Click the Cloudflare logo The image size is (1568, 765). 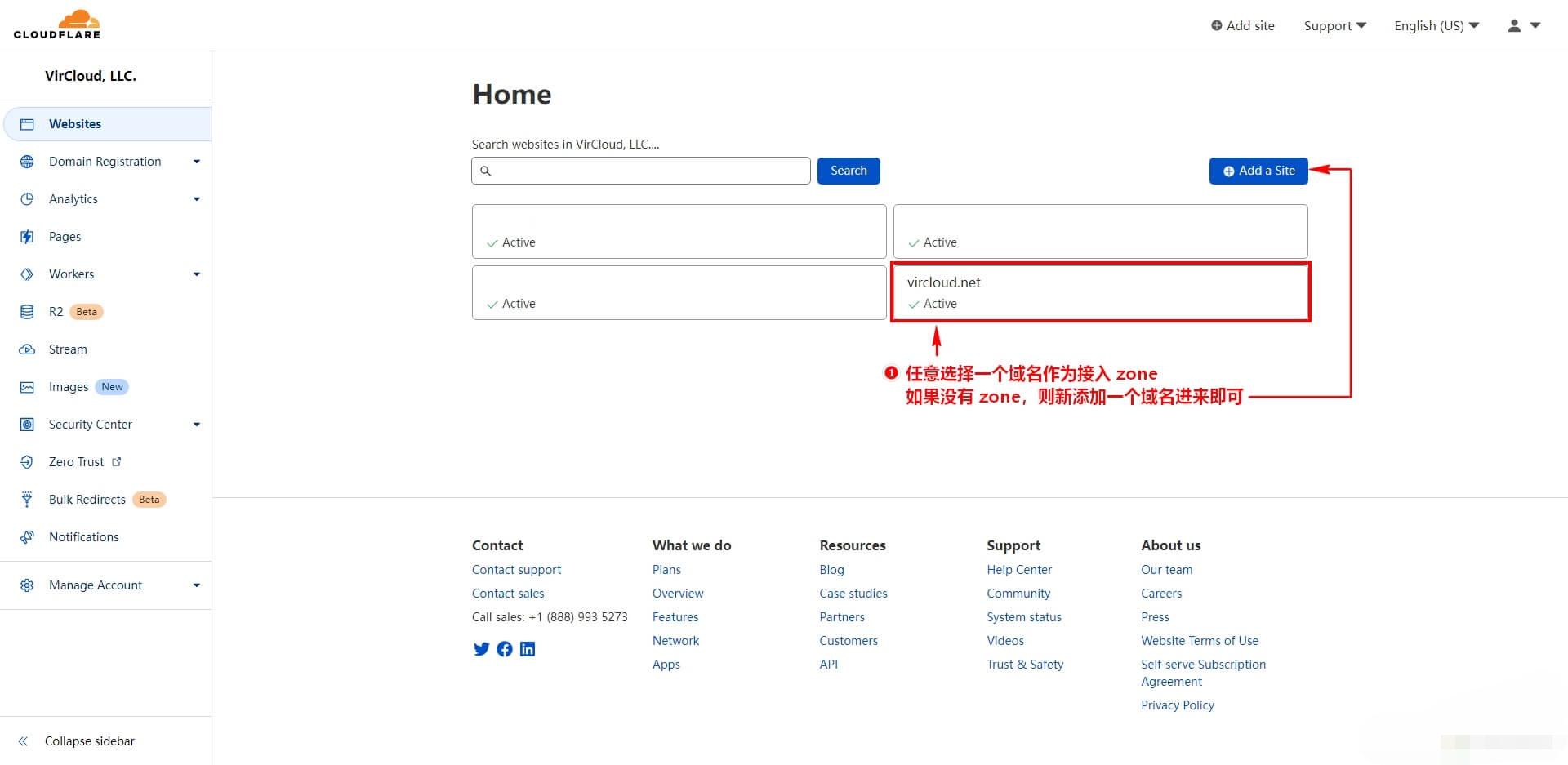57,24
